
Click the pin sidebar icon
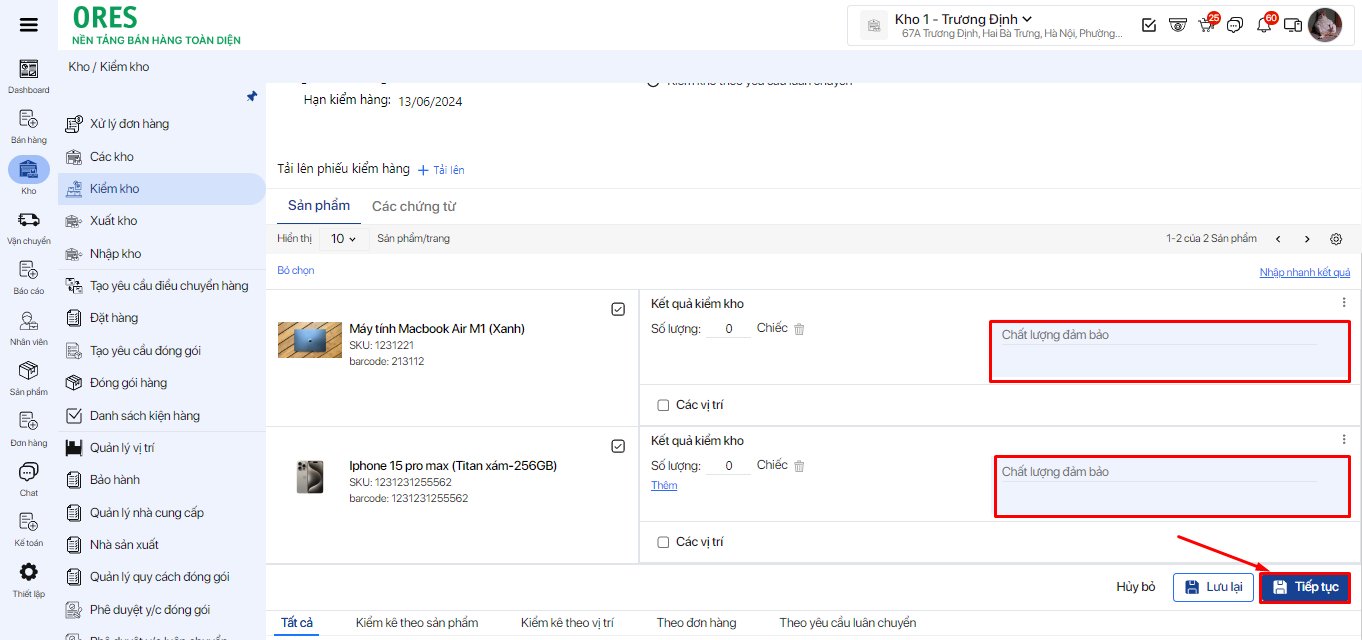(252, 97)
